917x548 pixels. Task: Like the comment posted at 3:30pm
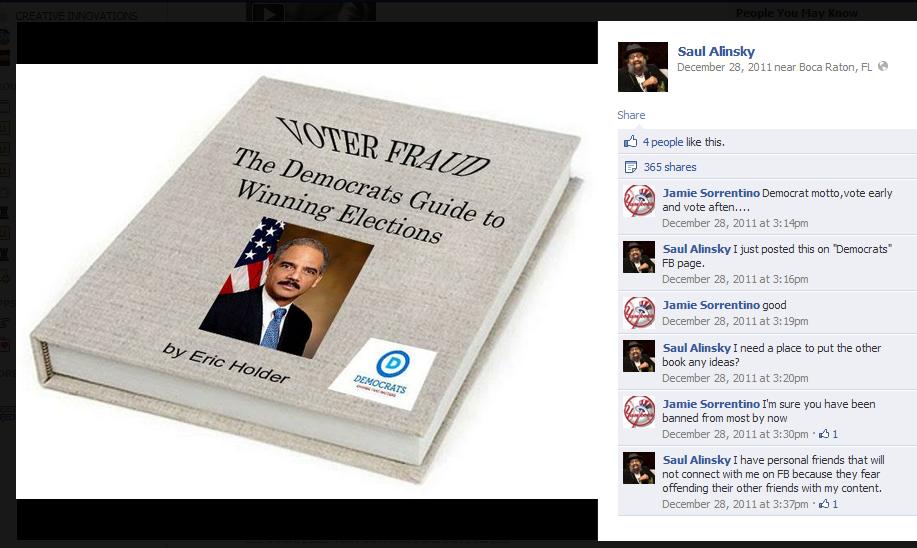(x=824, y=434)
